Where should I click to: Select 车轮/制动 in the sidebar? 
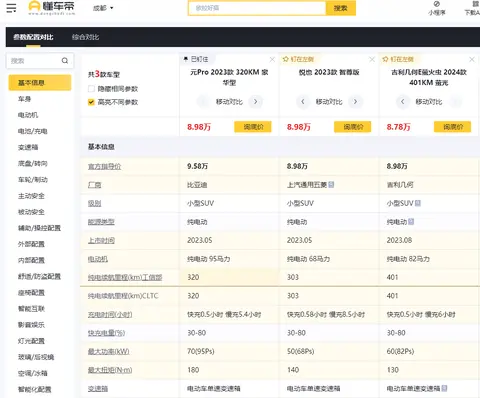(x=32, y=180)
